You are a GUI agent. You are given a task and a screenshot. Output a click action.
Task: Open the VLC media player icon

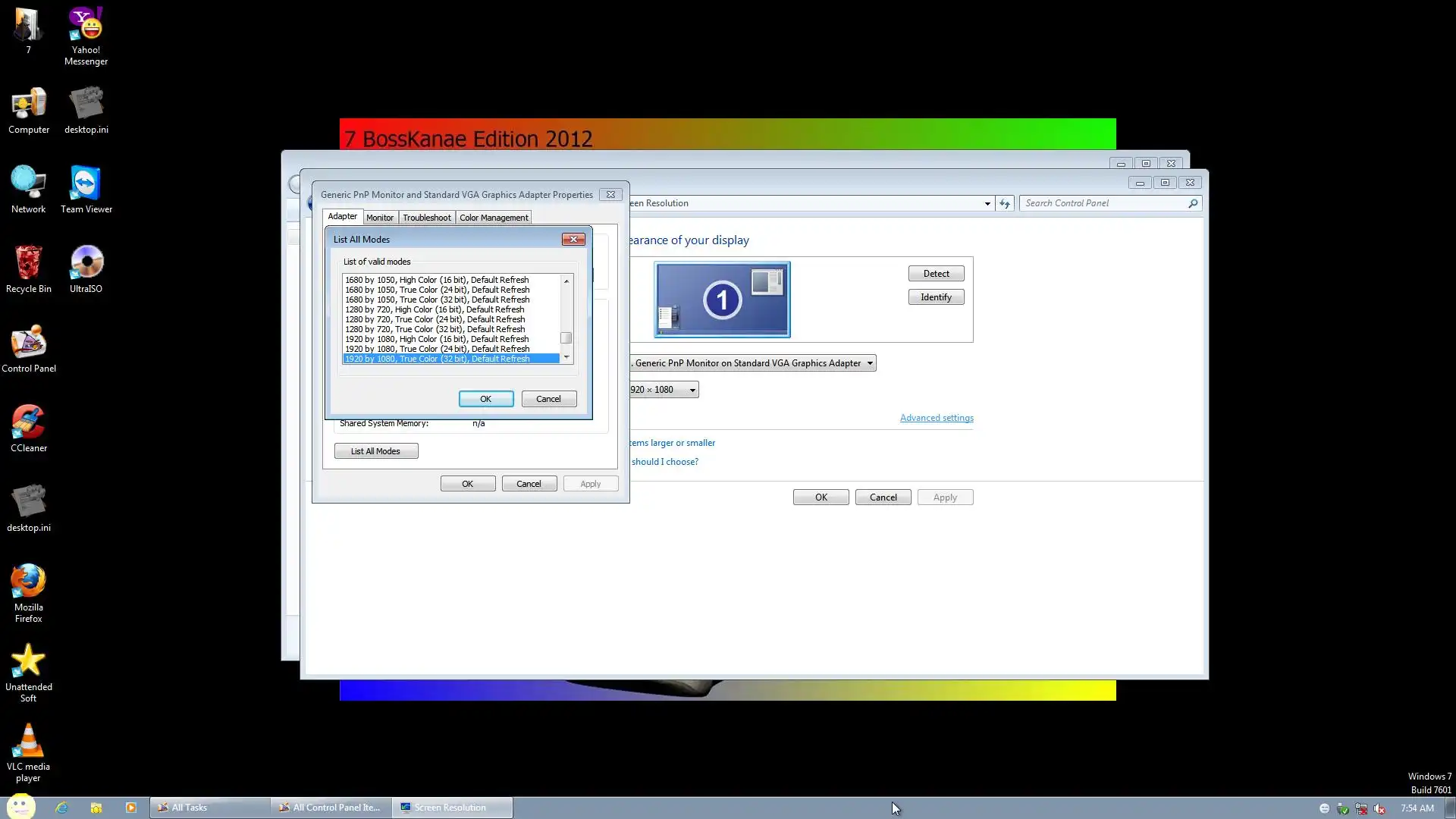tap(28, 743)
